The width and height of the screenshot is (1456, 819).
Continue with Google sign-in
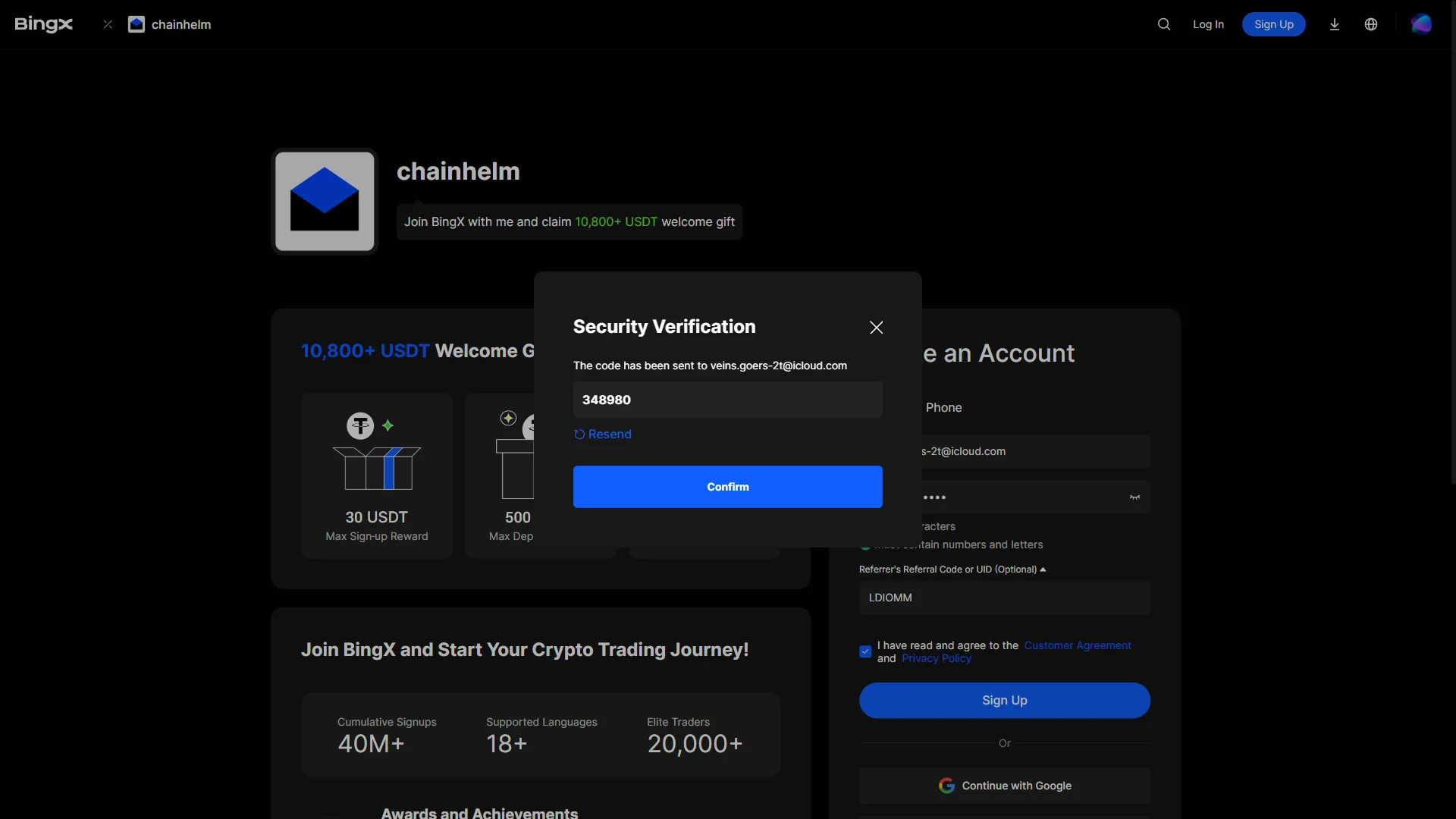(x=1005, y=786)
